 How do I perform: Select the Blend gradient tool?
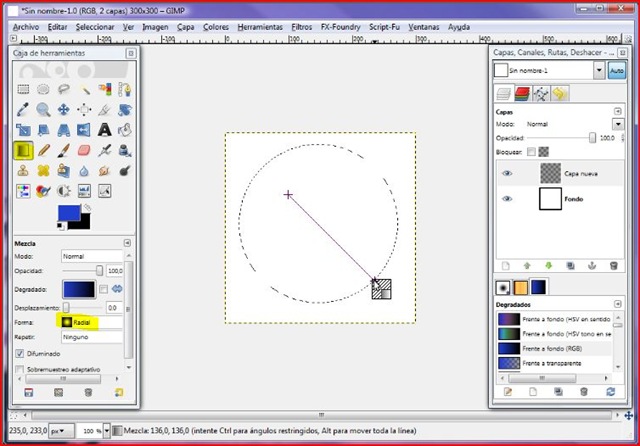[x=23, y=151]
